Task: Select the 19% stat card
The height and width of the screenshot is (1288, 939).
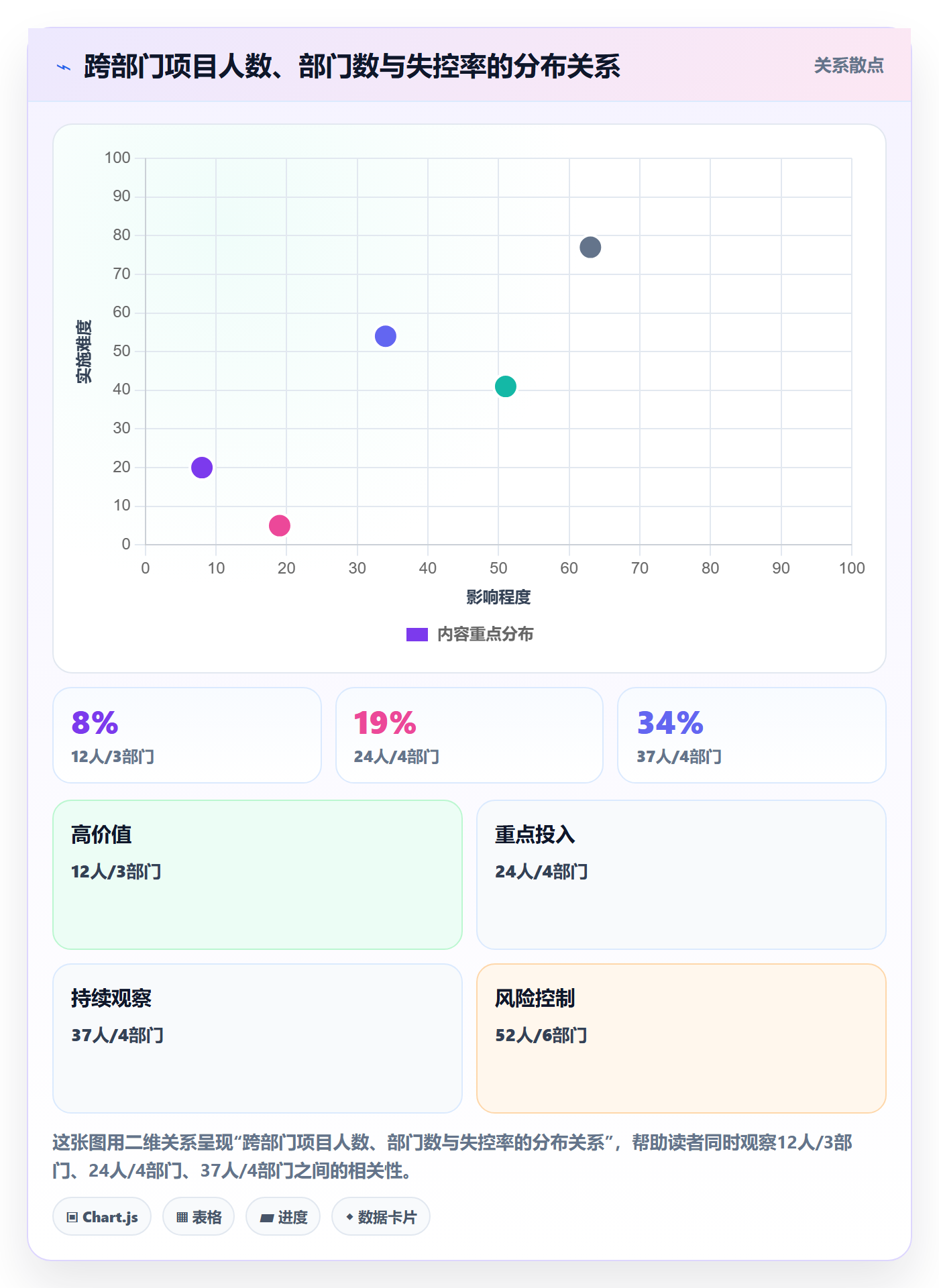Action: click(x=469, y=735)
